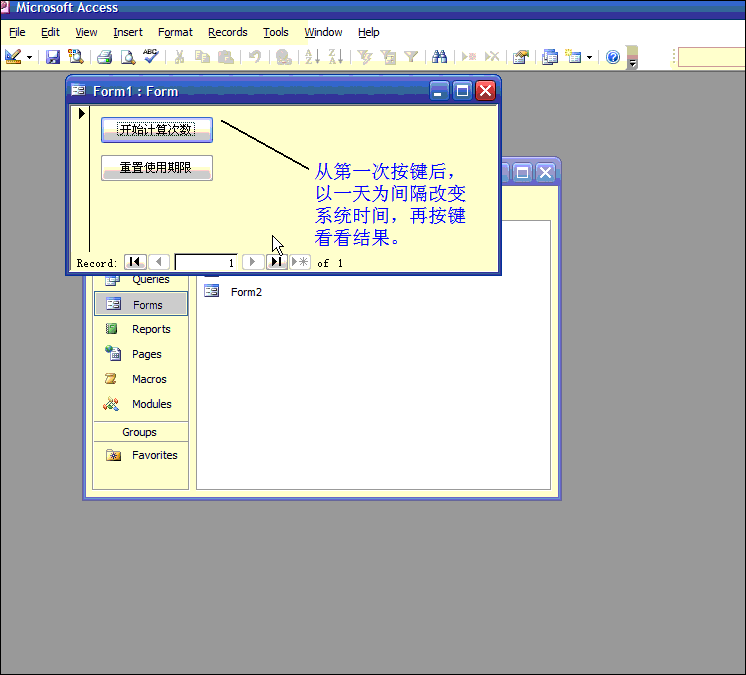
Task: Open the Properties sheet icon
Action: [521, 57]
